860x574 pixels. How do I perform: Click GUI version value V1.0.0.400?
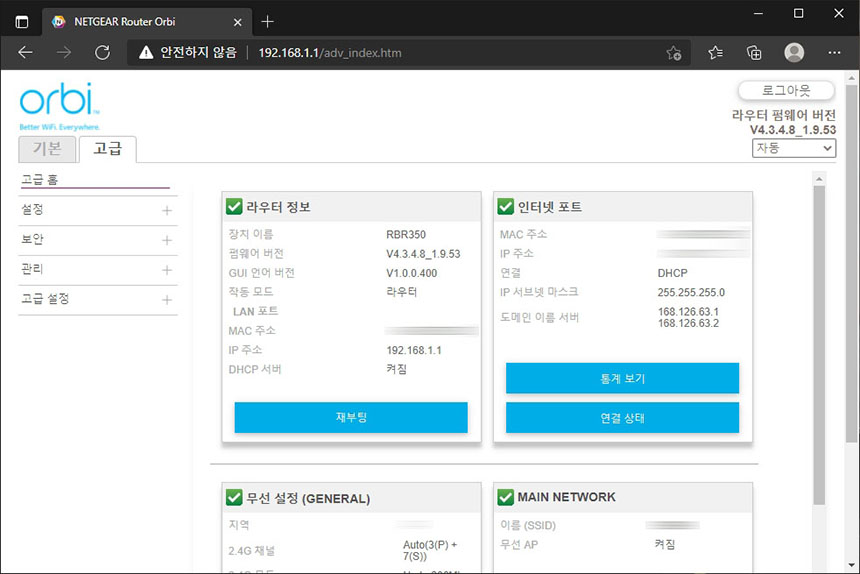coord(411,273)
